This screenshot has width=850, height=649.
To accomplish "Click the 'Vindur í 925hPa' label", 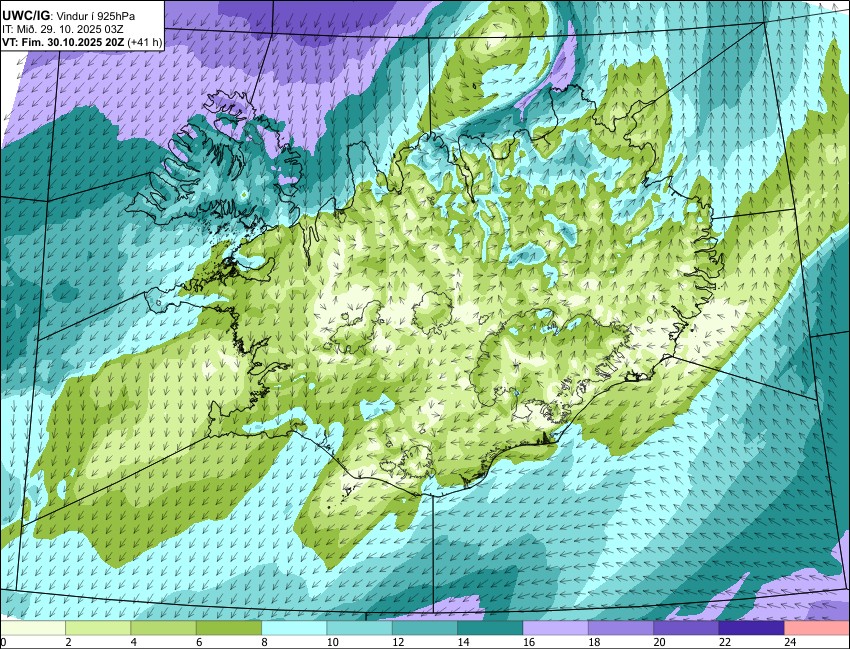I will click(96, 16).
